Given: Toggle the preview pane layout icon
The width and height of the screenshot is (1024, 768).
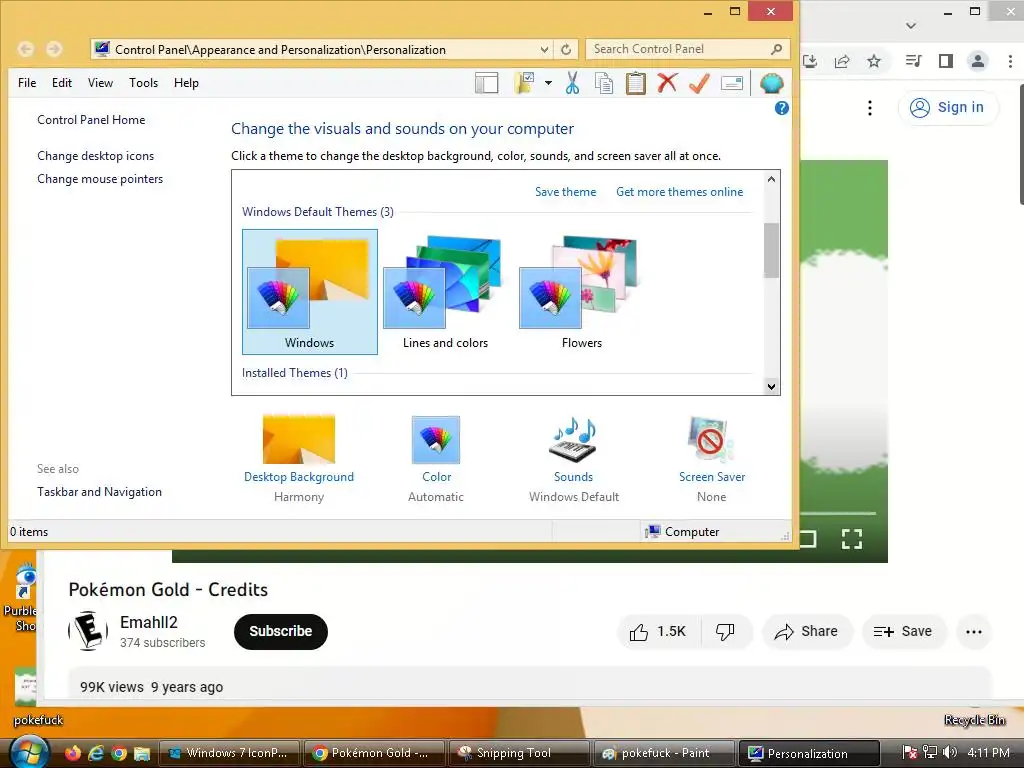Looking at the screenshot, I should pyautogui.click(x=487, y=83).
